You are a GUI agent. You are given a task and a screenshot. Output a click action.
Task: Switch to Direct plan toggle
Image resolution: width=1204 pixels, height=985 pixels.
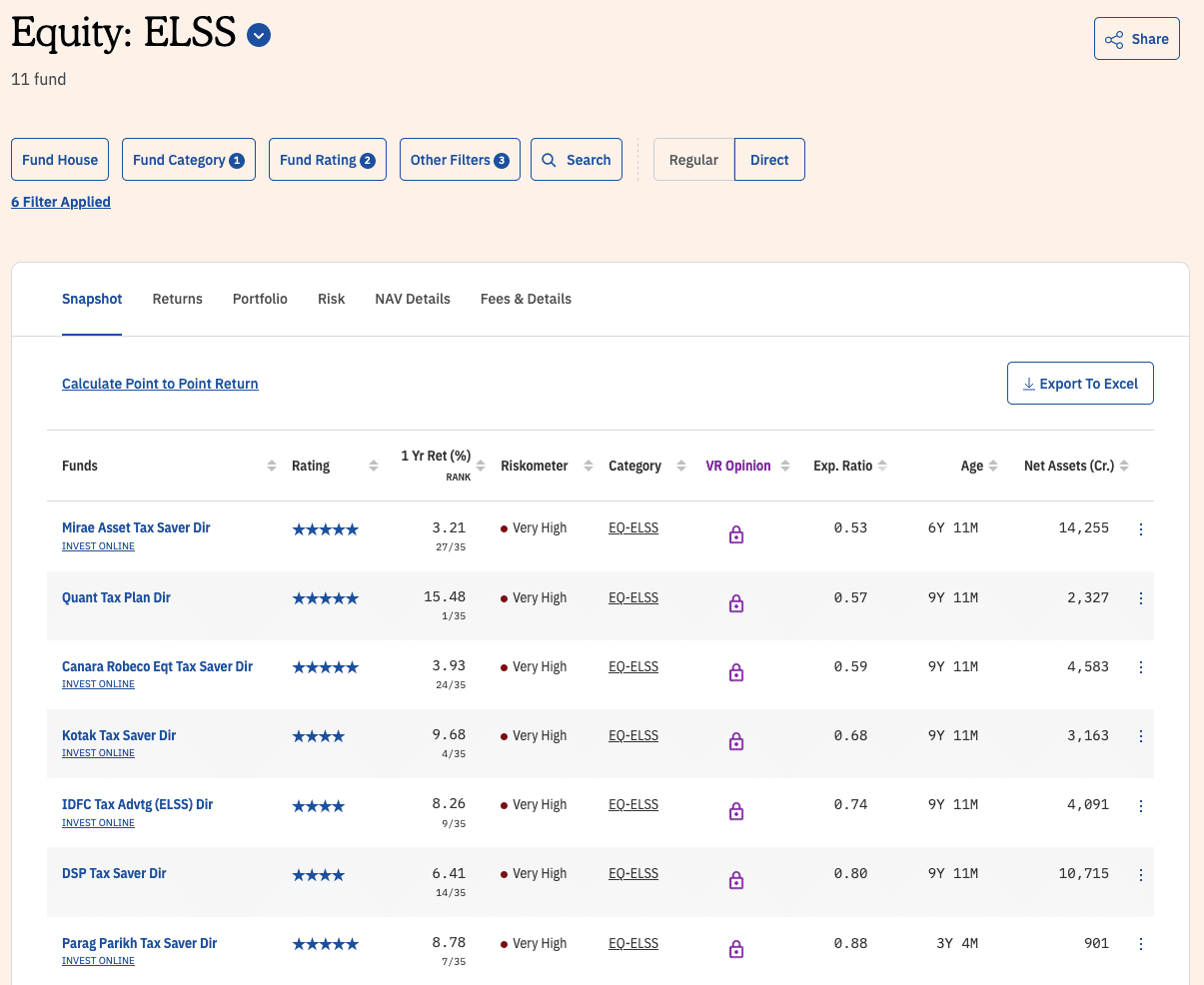769,160
